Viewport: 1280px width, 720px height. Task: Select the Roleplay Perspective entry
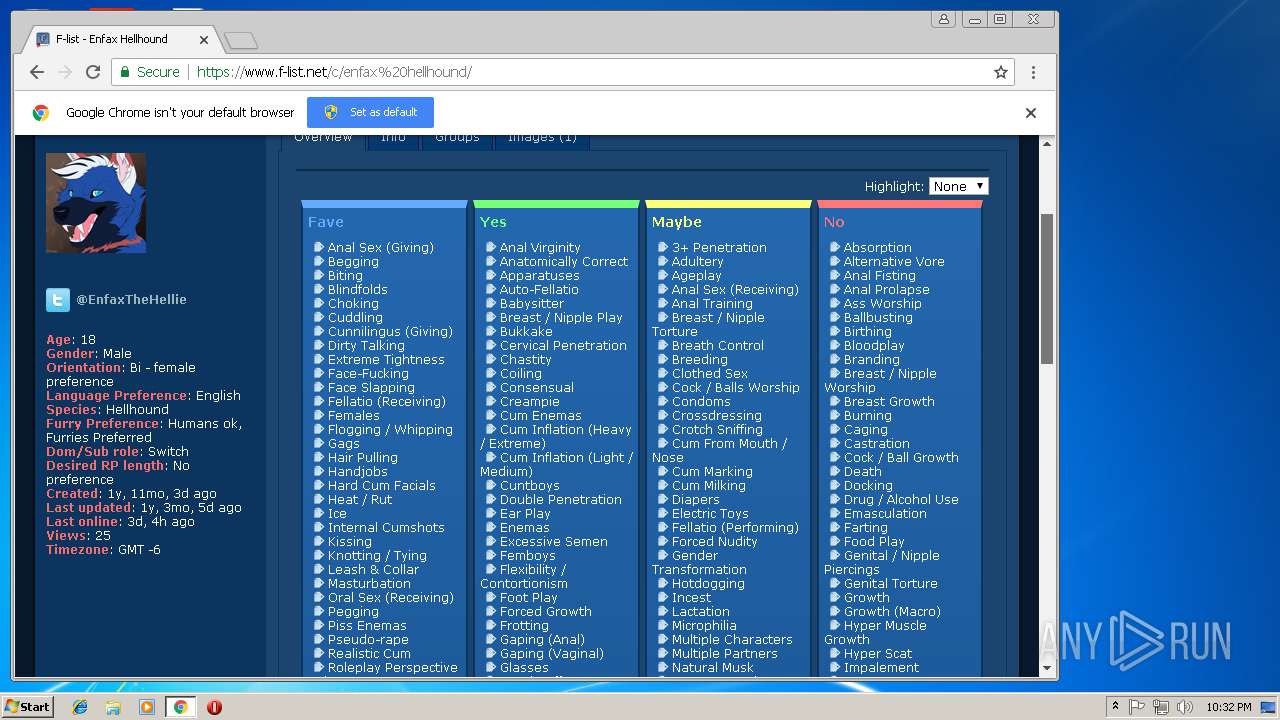[392, 667]
